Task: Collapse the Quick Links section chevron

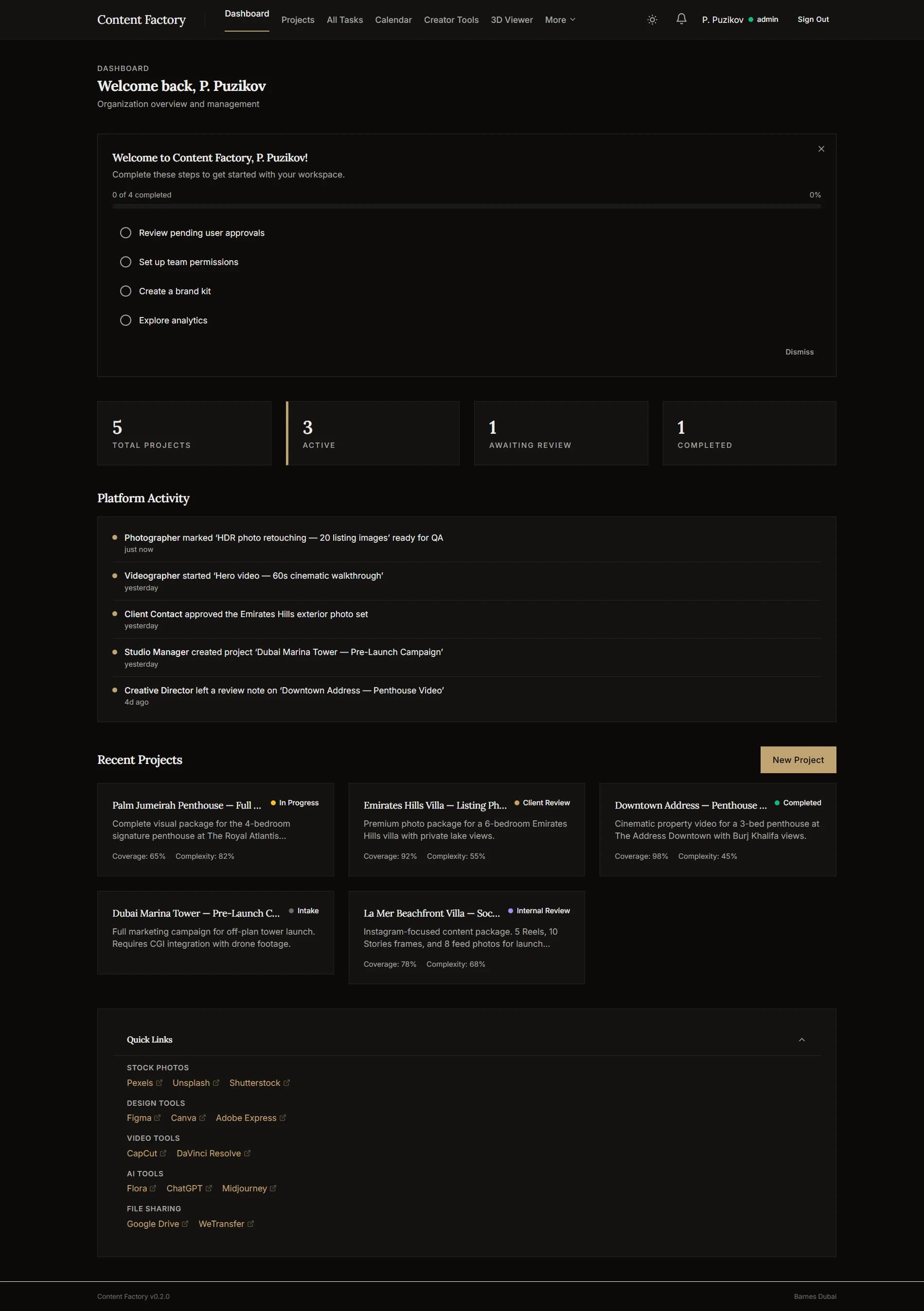Action: pyautogui.click(x=802, y=1039)
